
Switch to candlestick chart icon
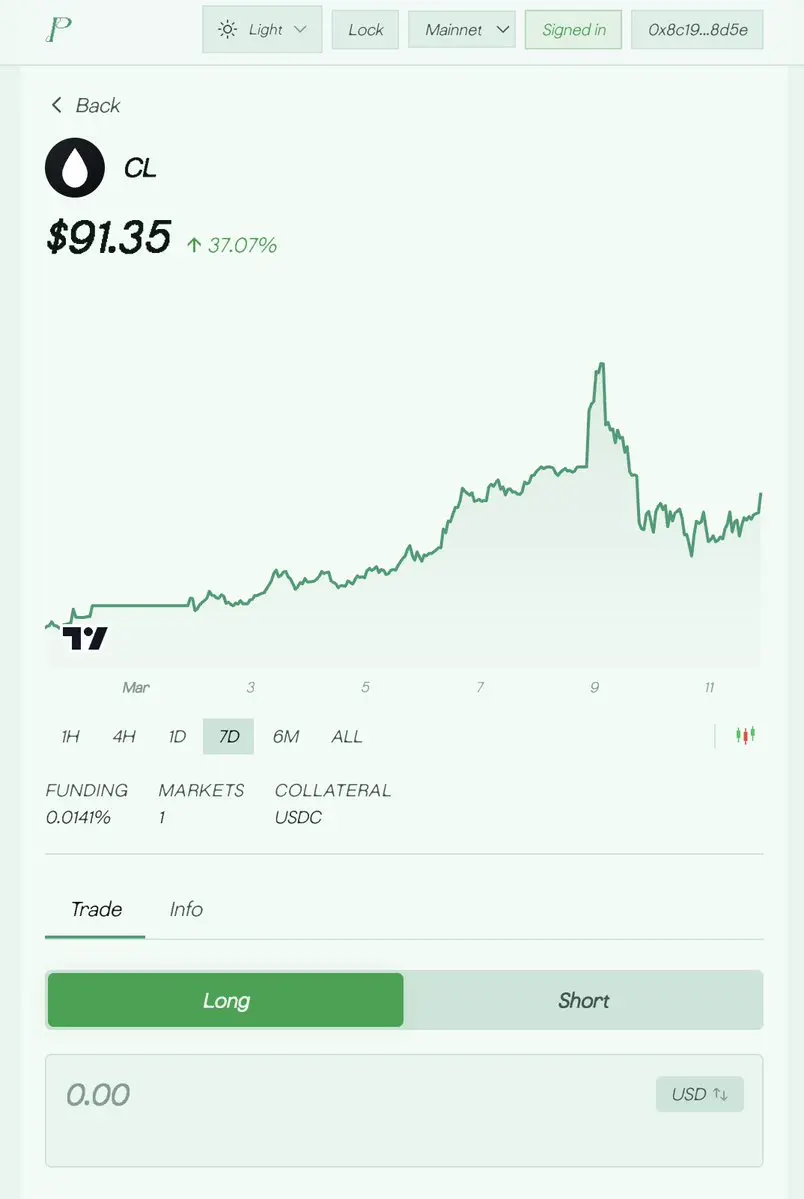point(745,736)
